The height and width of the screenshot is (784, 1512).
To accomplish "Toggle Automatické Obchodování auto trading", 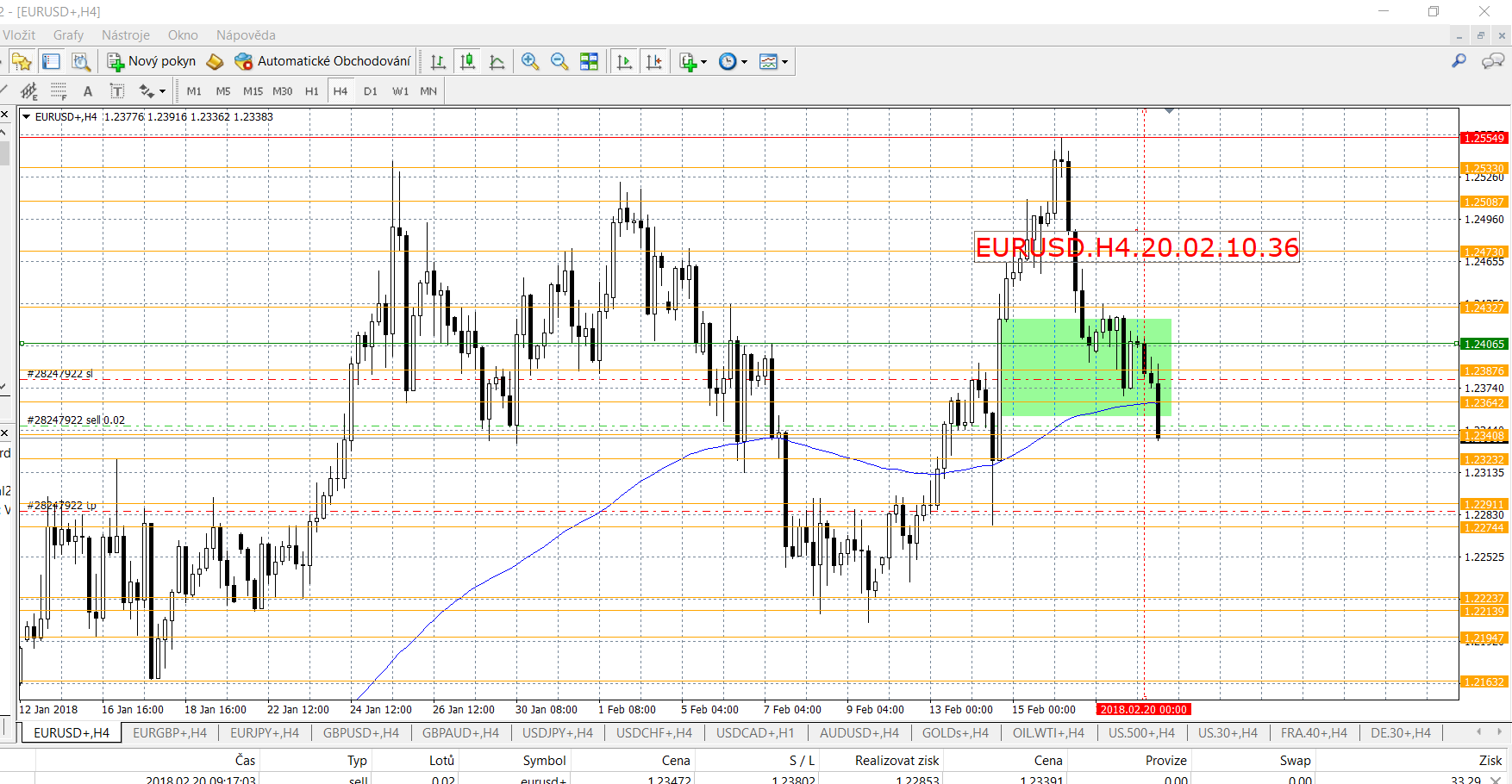I will click(x=323, y=61).
